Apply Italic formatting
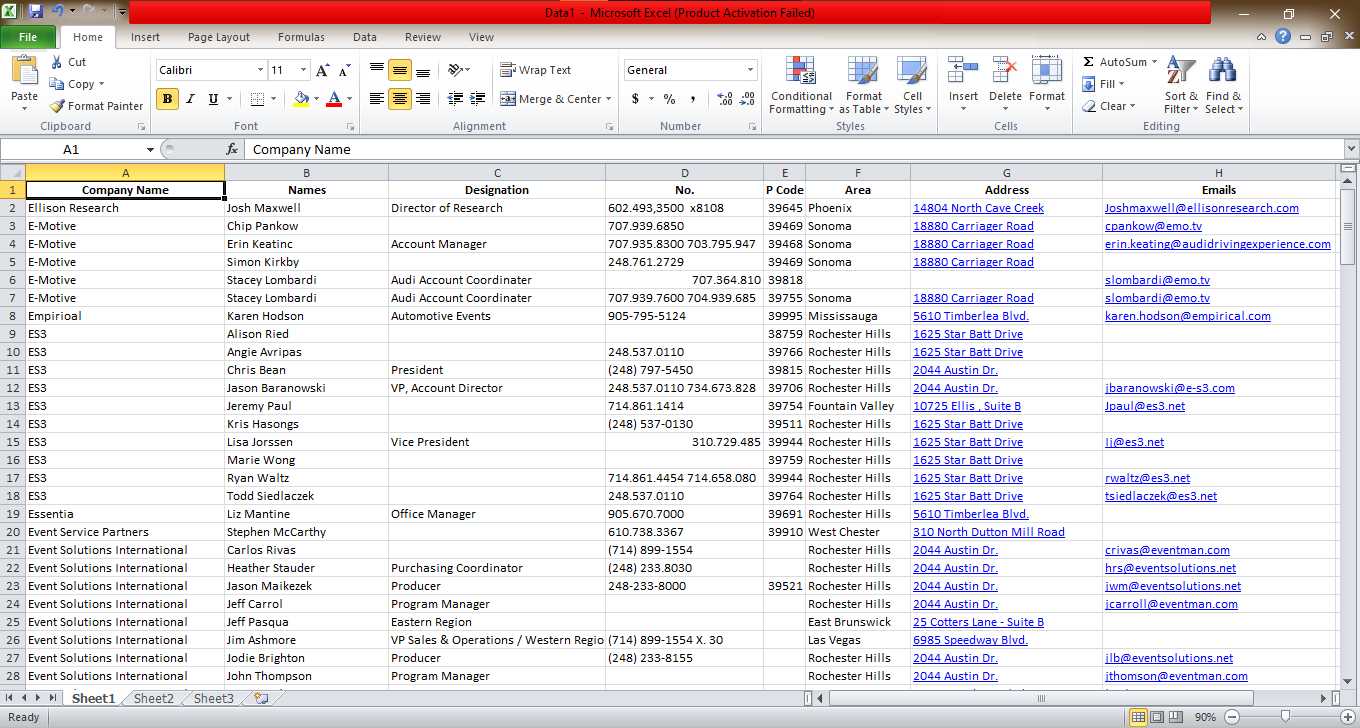Image resolution: width=1360 pixels, height=728 pixels. [x=190, y=99]
